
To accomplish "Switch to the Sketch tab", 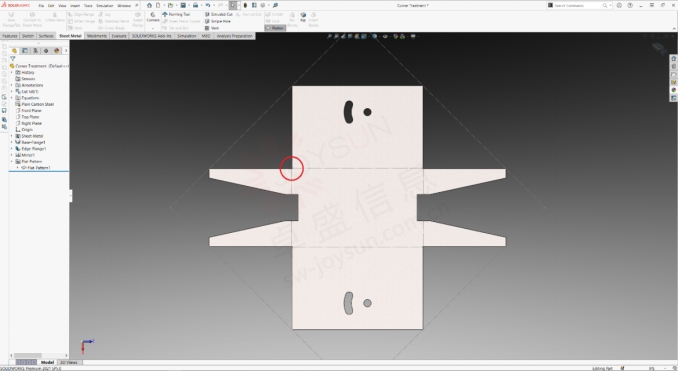I will tap(28, 36).
